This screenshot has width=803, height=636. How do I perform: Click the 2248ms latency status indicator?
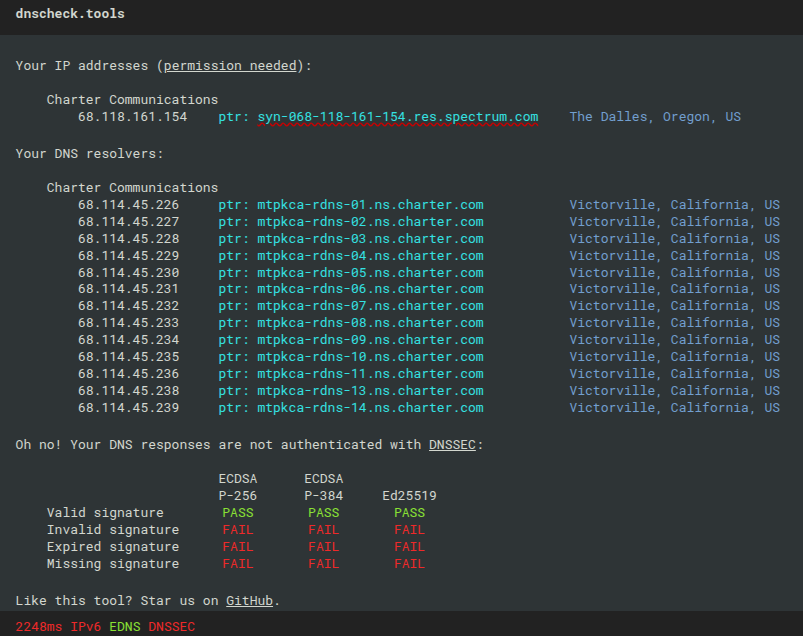click(39, 627)
